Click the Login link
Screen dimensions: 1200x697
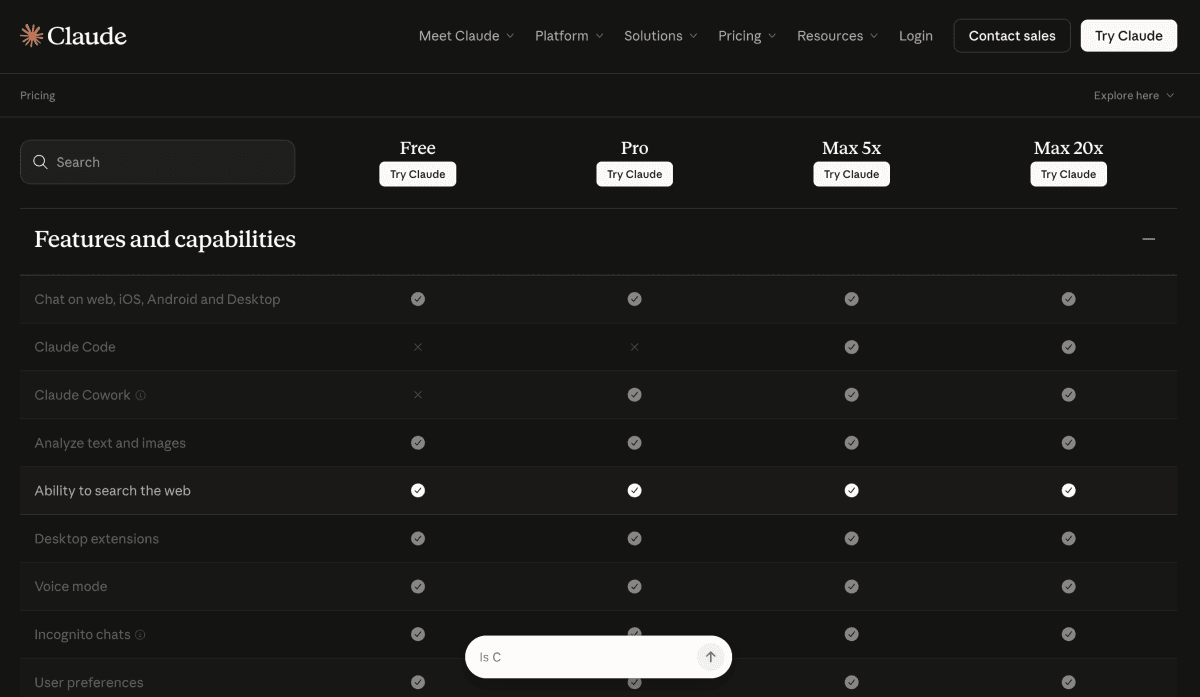point(915,36)
